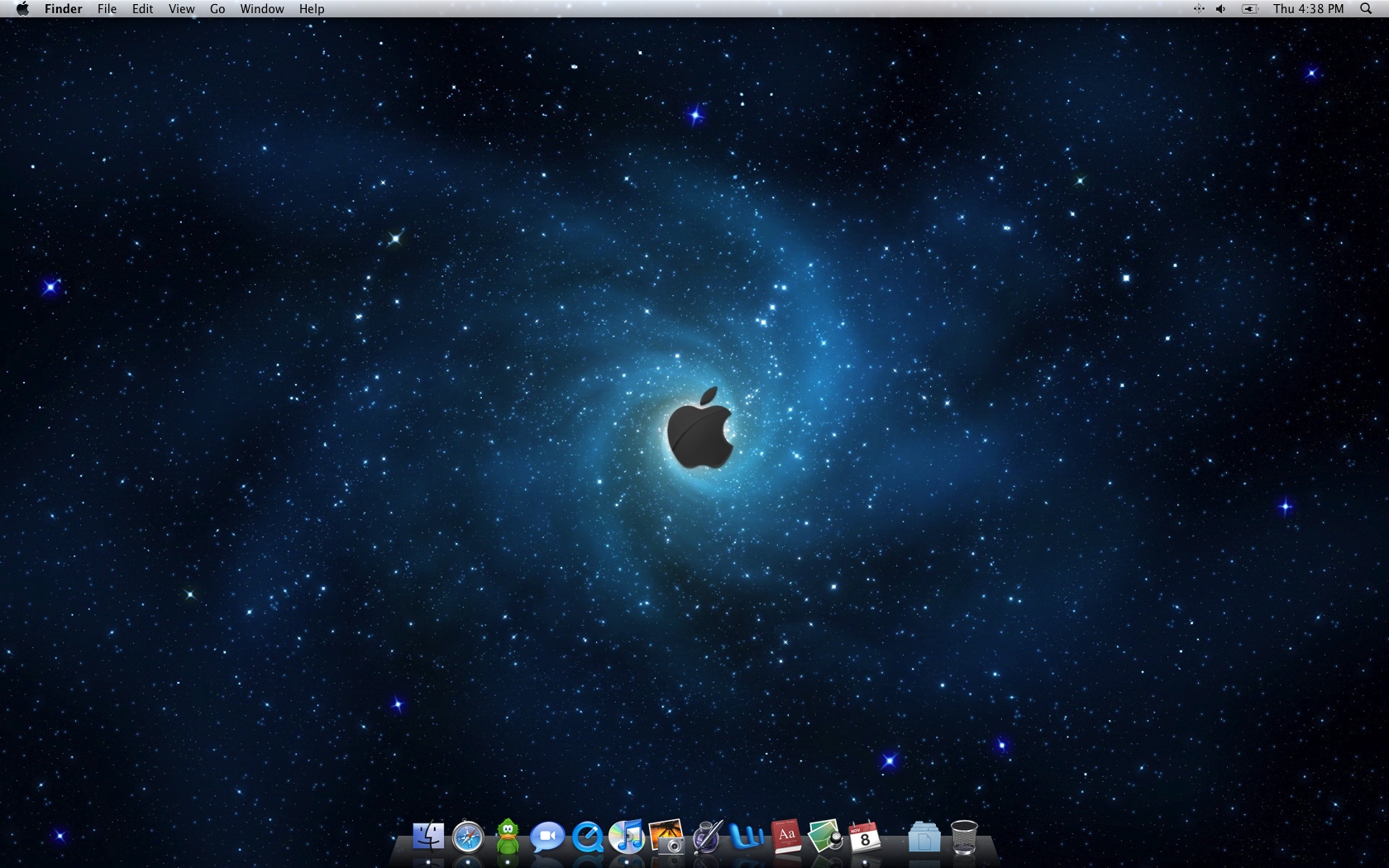Open Preview photos with loupe icon
Image resolution: width=1389 pixels, height=868 pixels.
(x=826, y=837)
